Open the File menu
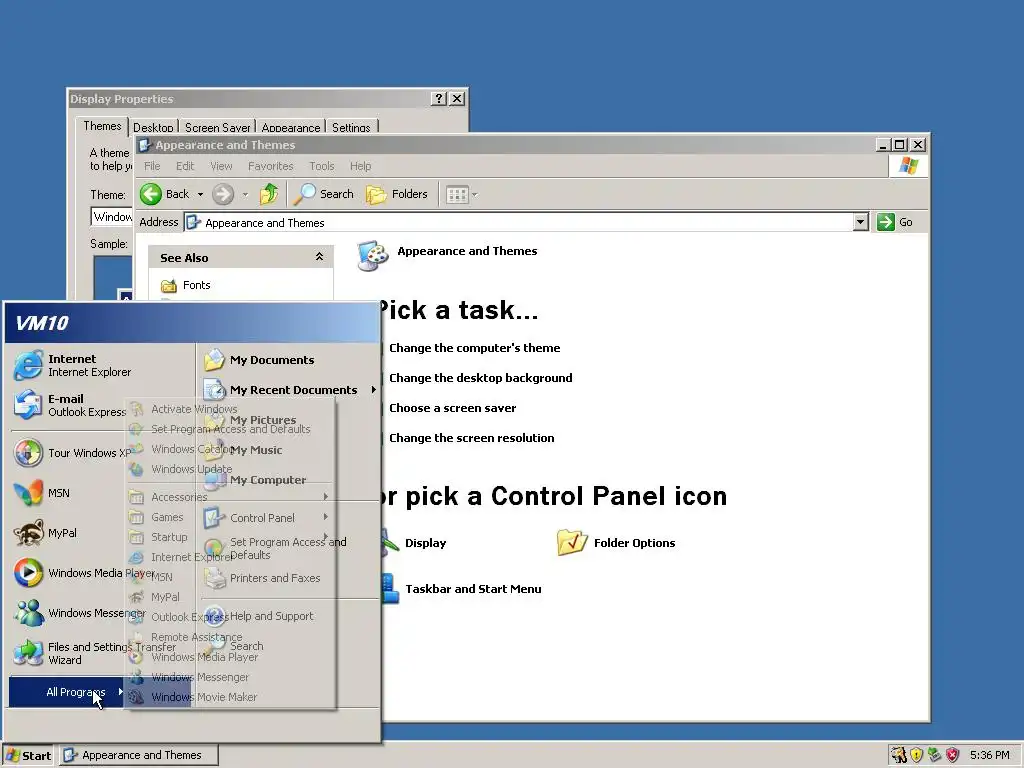This screenshot has width=1024, height=768. point(152,166)
